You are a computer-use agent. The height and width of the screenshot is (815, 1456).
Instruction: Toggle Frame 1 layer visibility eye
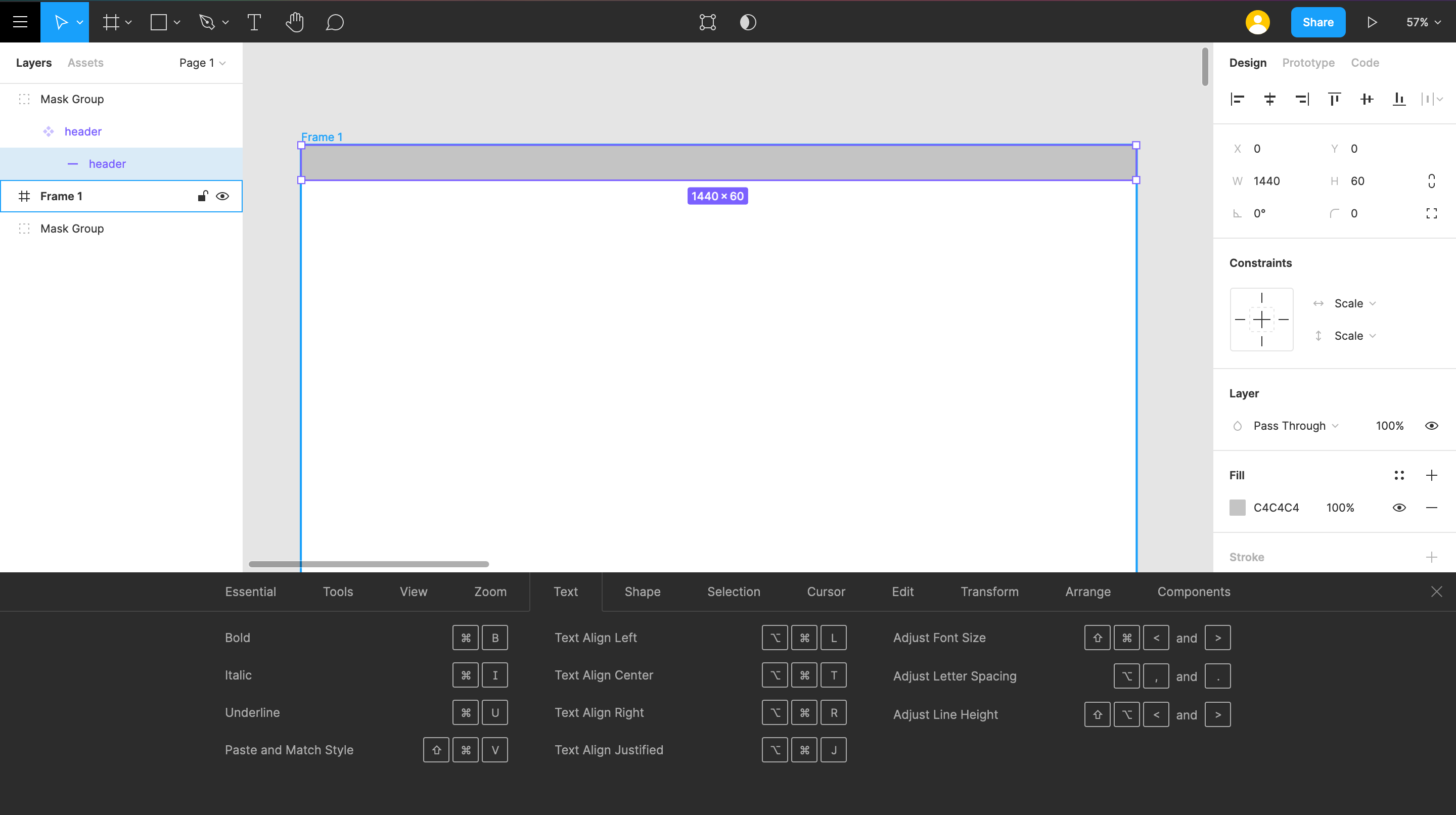click(x=222, y=196)
